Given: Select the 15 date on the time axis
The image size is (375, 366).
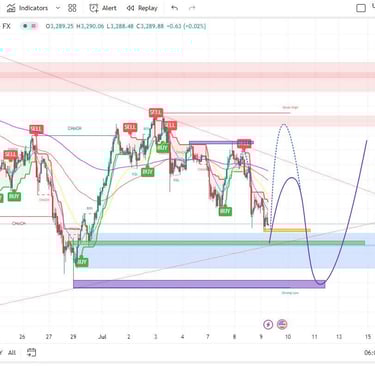Looking at the screenshot, I should [x=368, y=337].
